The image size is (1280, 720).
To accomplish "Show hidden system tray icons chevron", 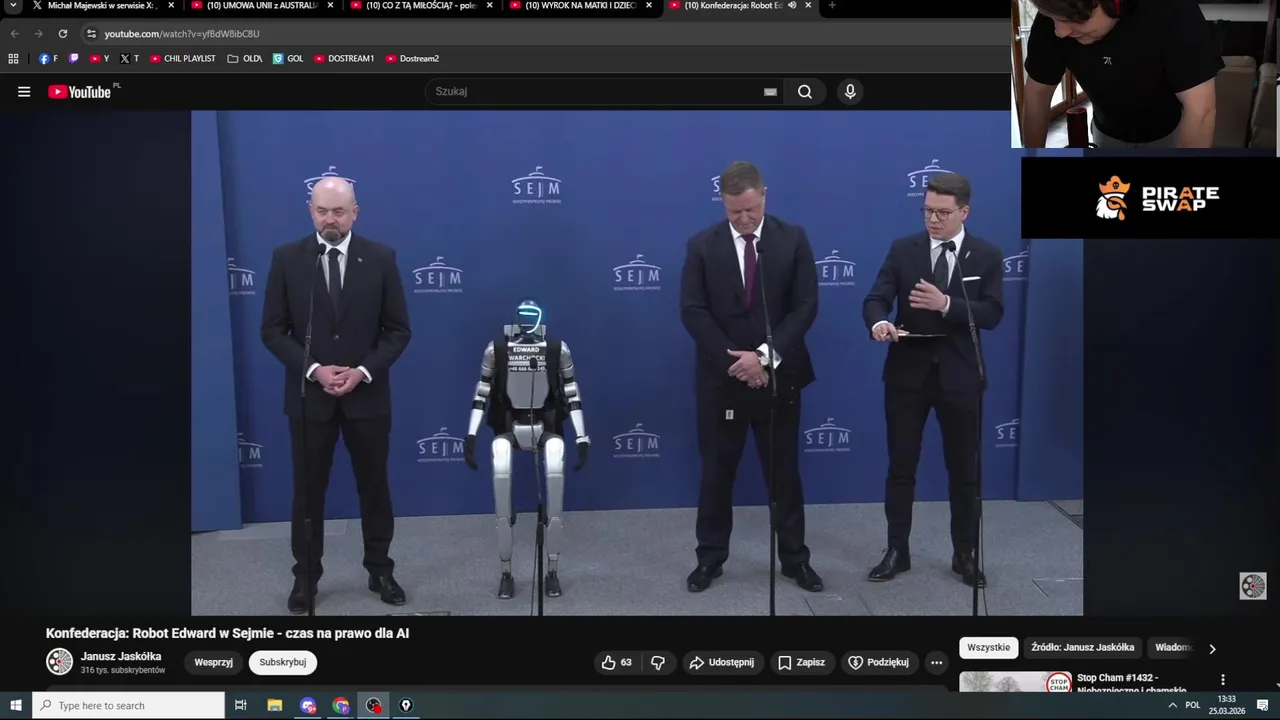I will 1172,705.
